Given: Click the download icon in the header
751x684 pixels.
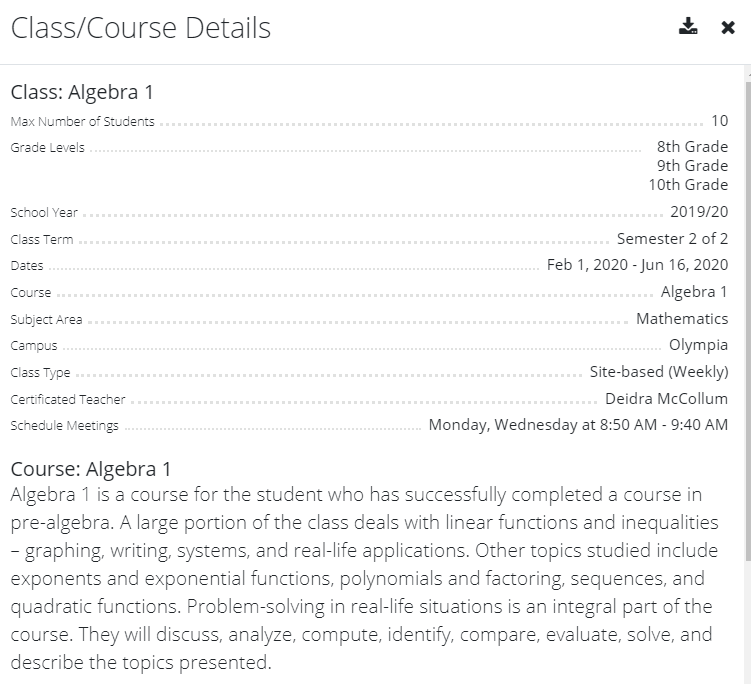Looking at the screenshot, I should [x=688, y=27].
